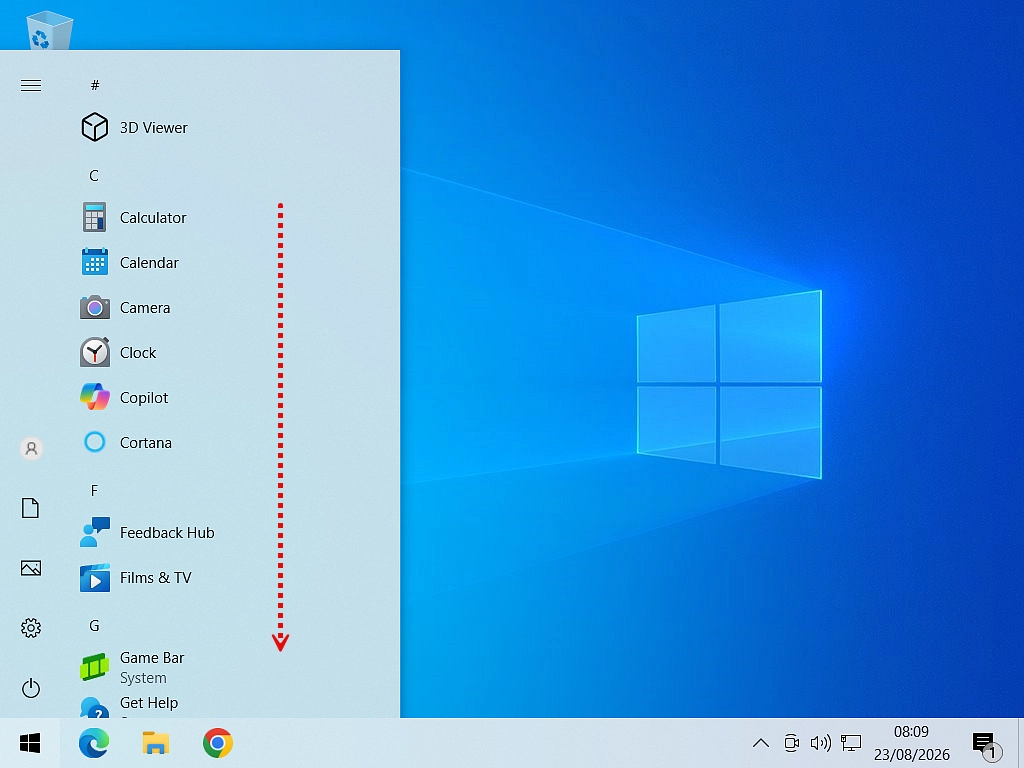This screenshot has width=1024, height=768.
Task: Open the 3D Viewer app icon
Action: [95, 127]
